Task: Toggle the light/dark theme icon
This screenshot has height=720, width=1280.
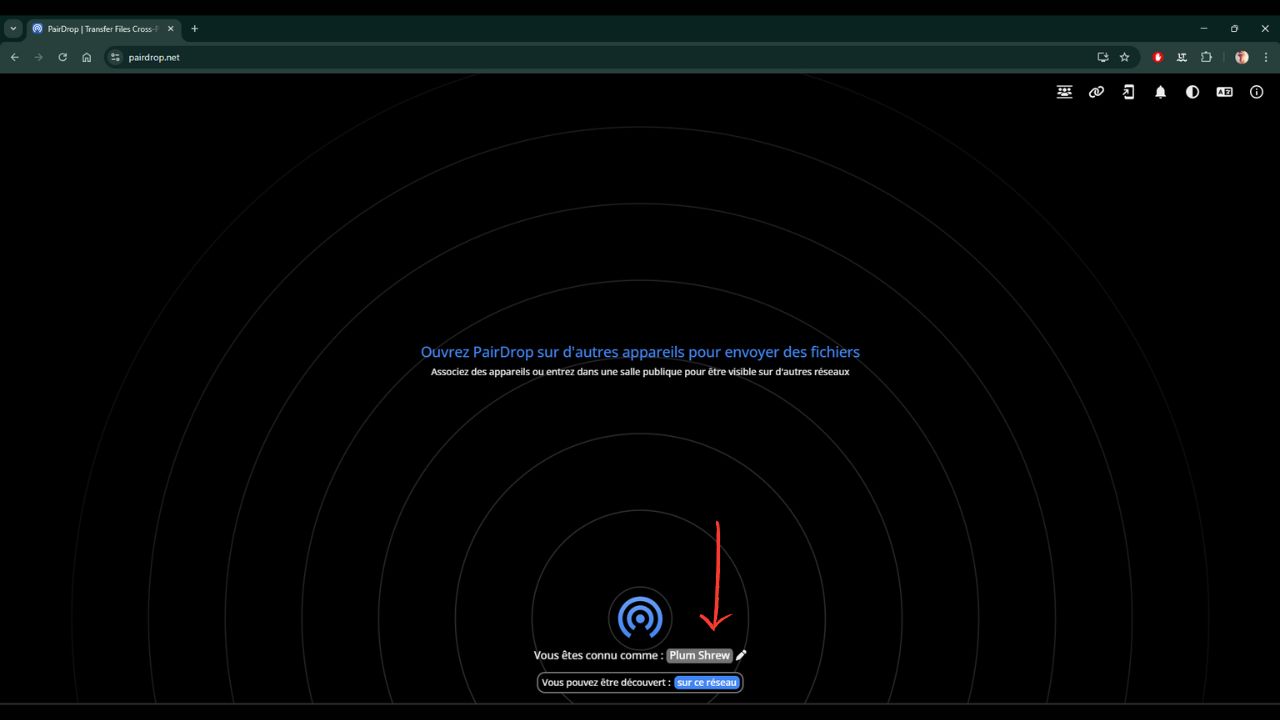Action: tap(1193, 92)
